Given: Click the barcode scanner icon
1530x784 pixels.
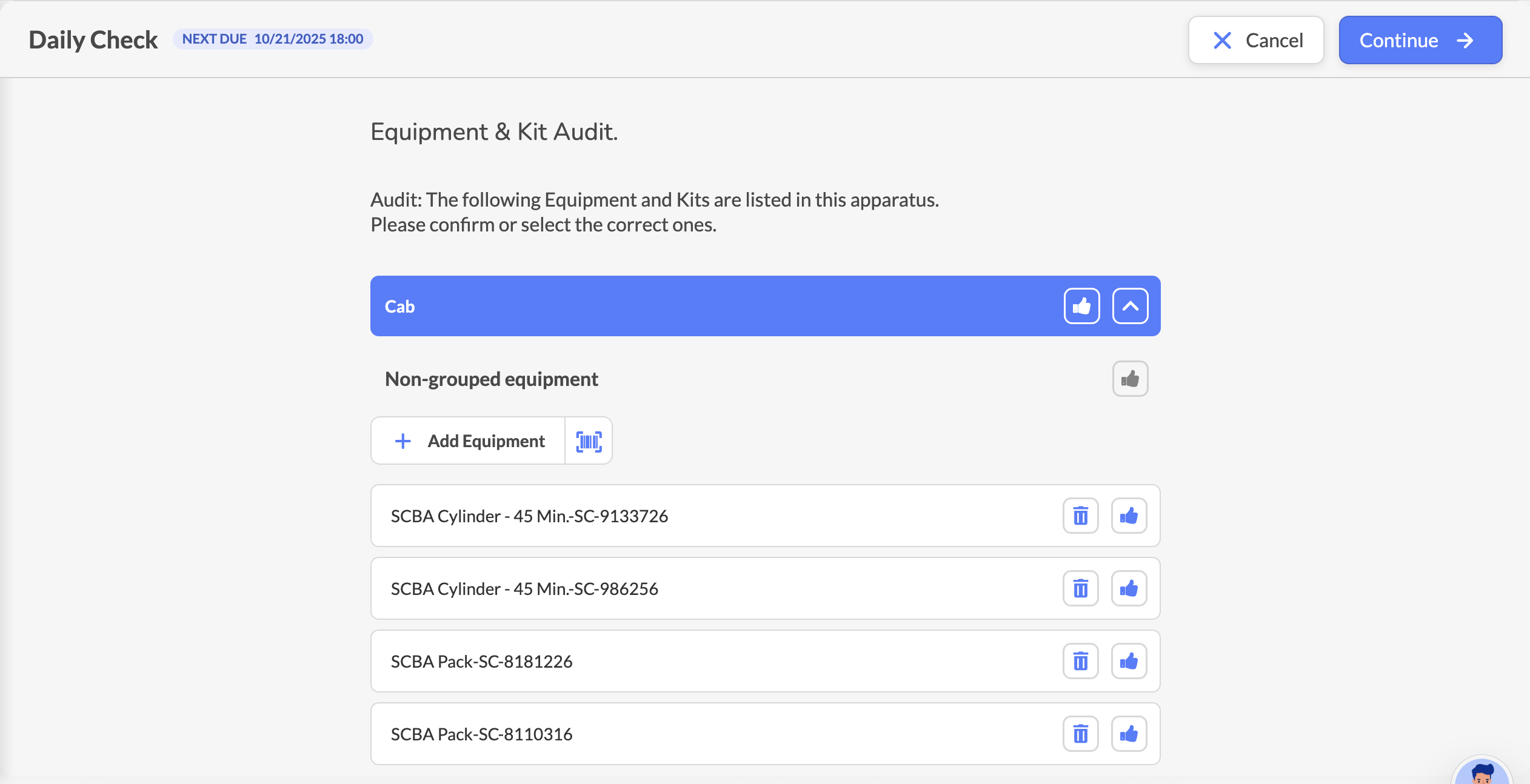Looking at the screenshot, I should pyautogui.click(x=588, y=441).
